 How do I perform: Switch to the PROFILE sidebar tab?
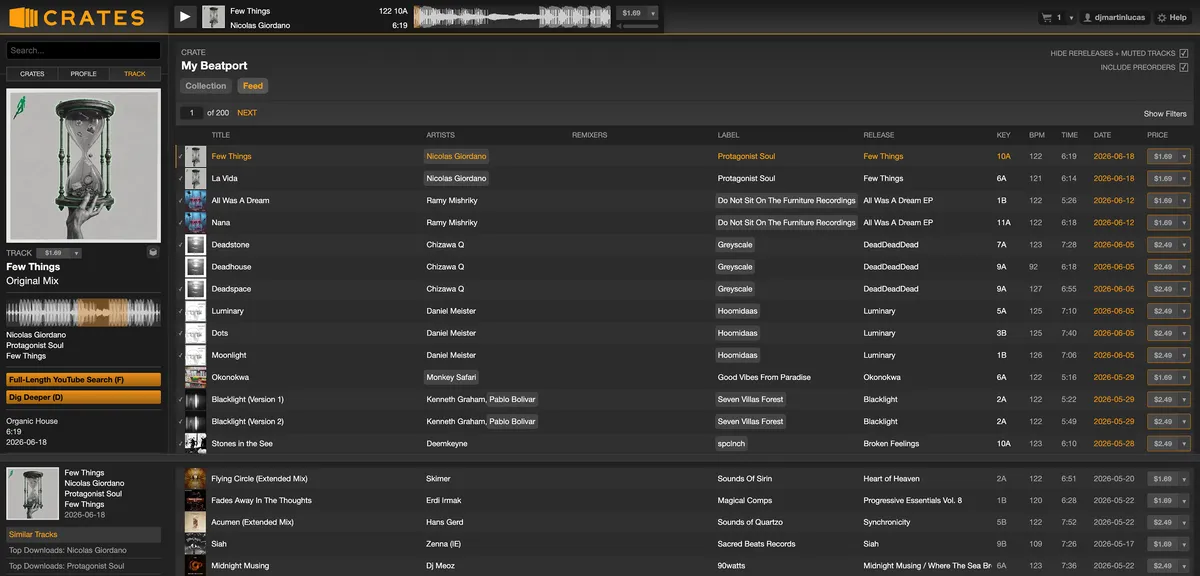point(83,74)
